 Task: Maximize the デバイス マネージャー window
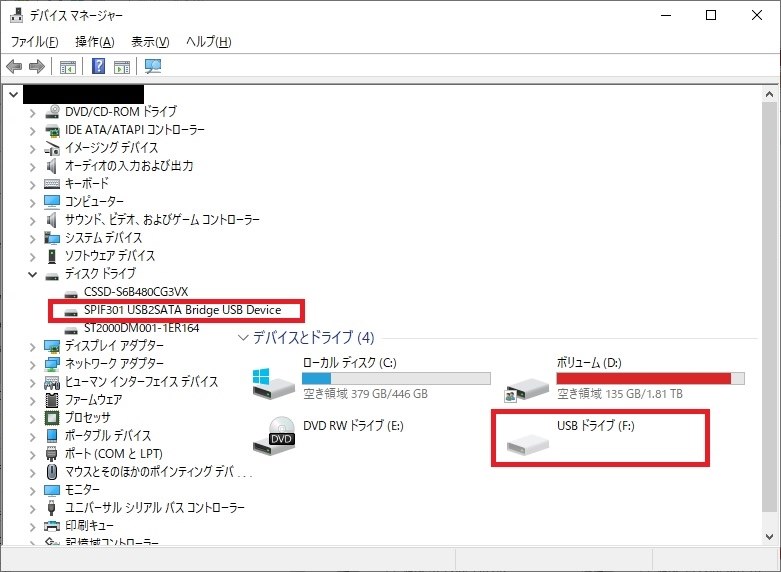tap(711, 15)
